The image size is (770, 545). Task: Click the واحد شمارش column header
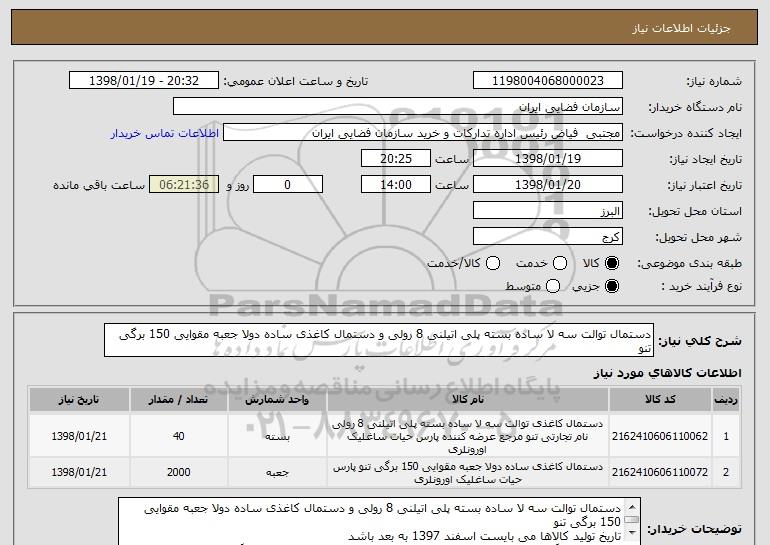pos(277,400)
